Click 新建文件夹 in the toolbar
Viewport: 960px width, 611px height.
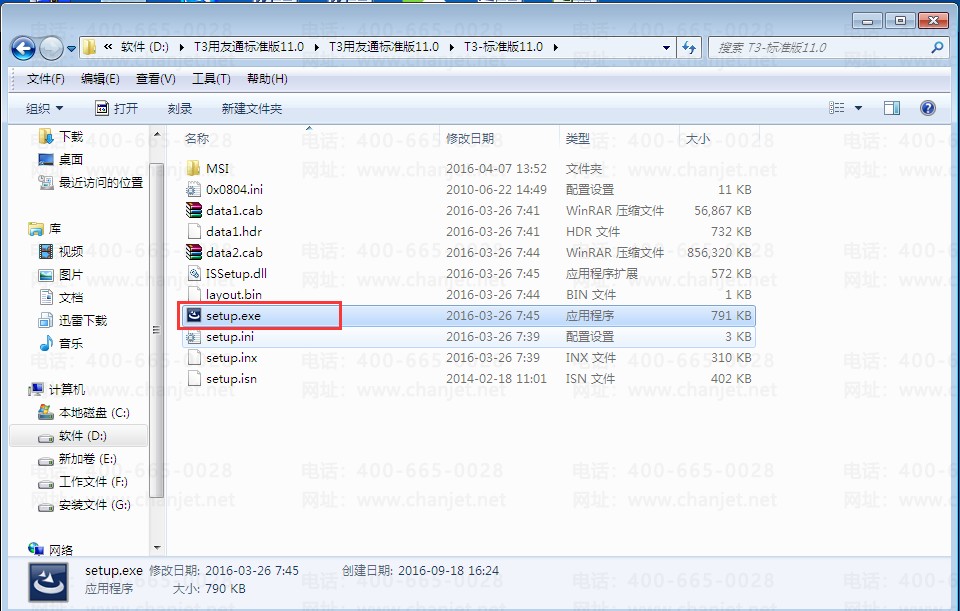252,108
